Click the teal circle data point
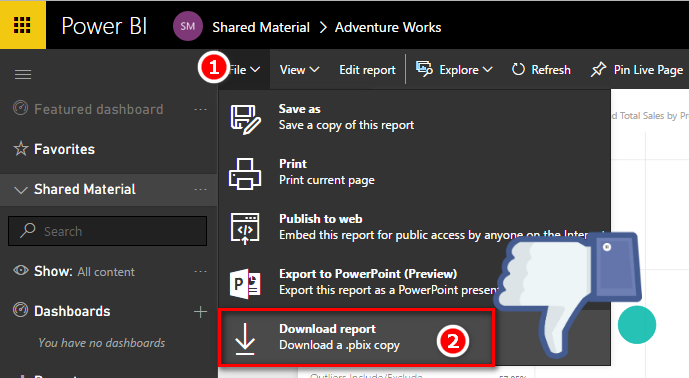This screenshot has width=689, height=378. pyautogui.click(x=637, y=325)
